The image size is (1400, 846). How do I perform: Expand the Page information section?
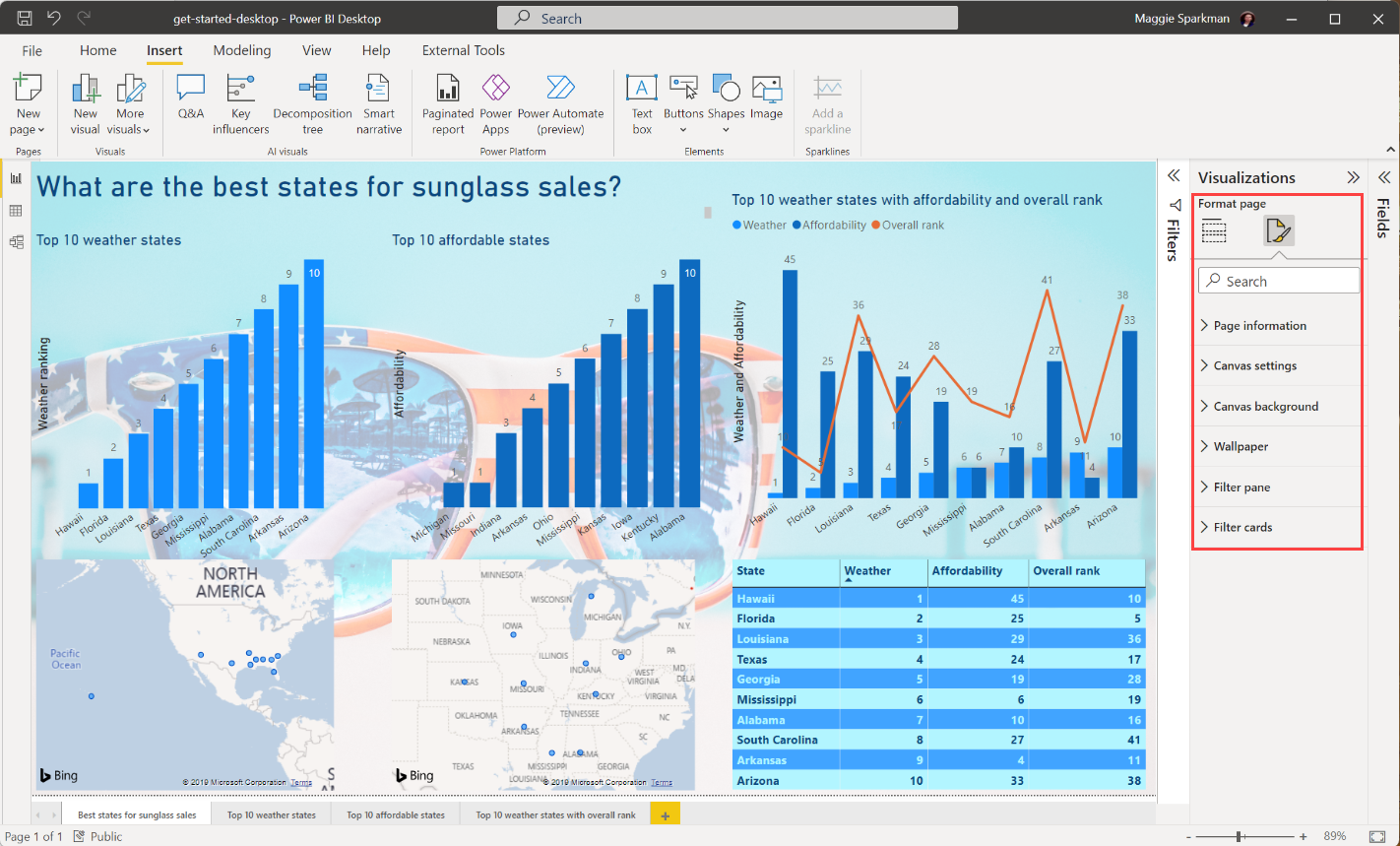[x=1259, y=326]
